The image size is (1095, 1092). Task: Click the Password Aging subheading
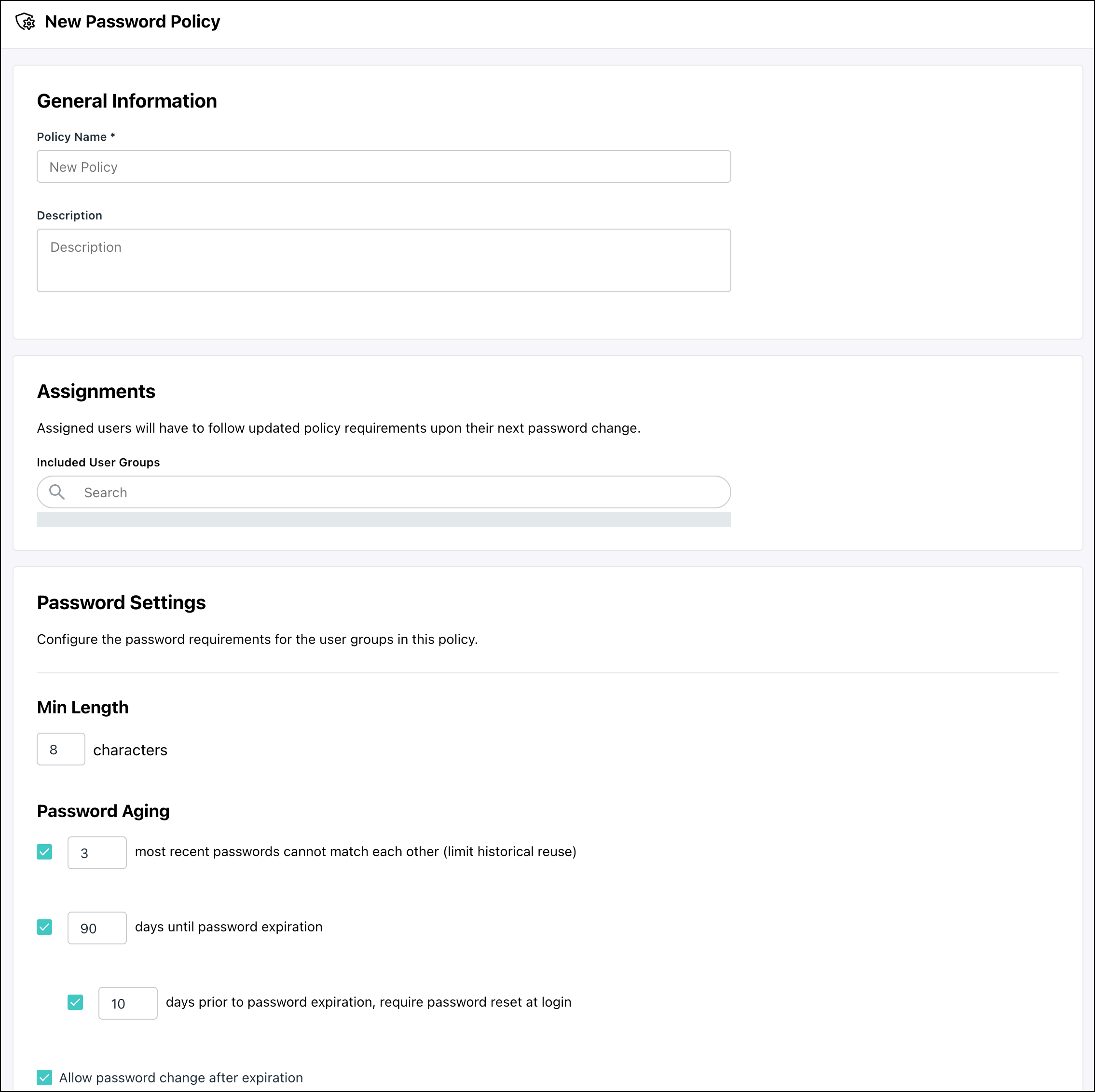(103, 811)
